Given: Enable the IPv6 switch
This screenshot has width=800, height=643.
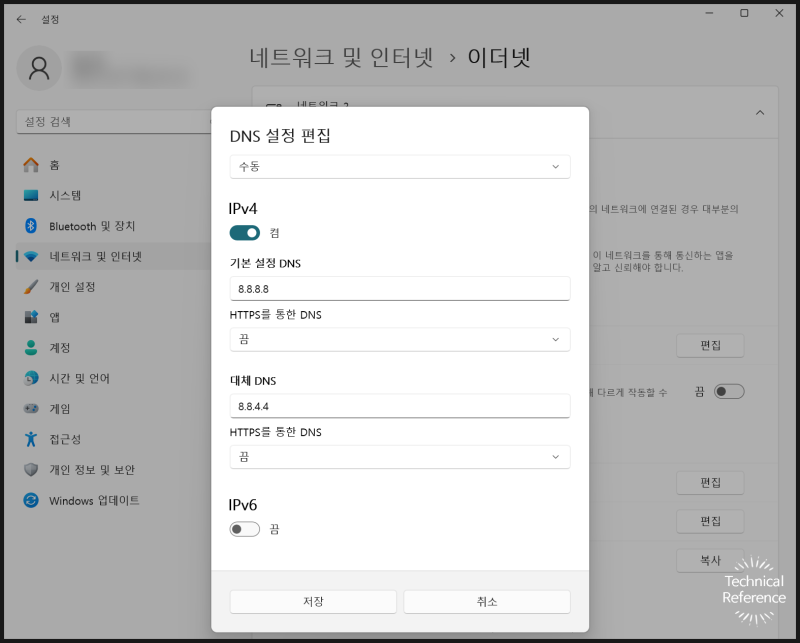Looking at the screenshot, I should (x=244, y=527).
